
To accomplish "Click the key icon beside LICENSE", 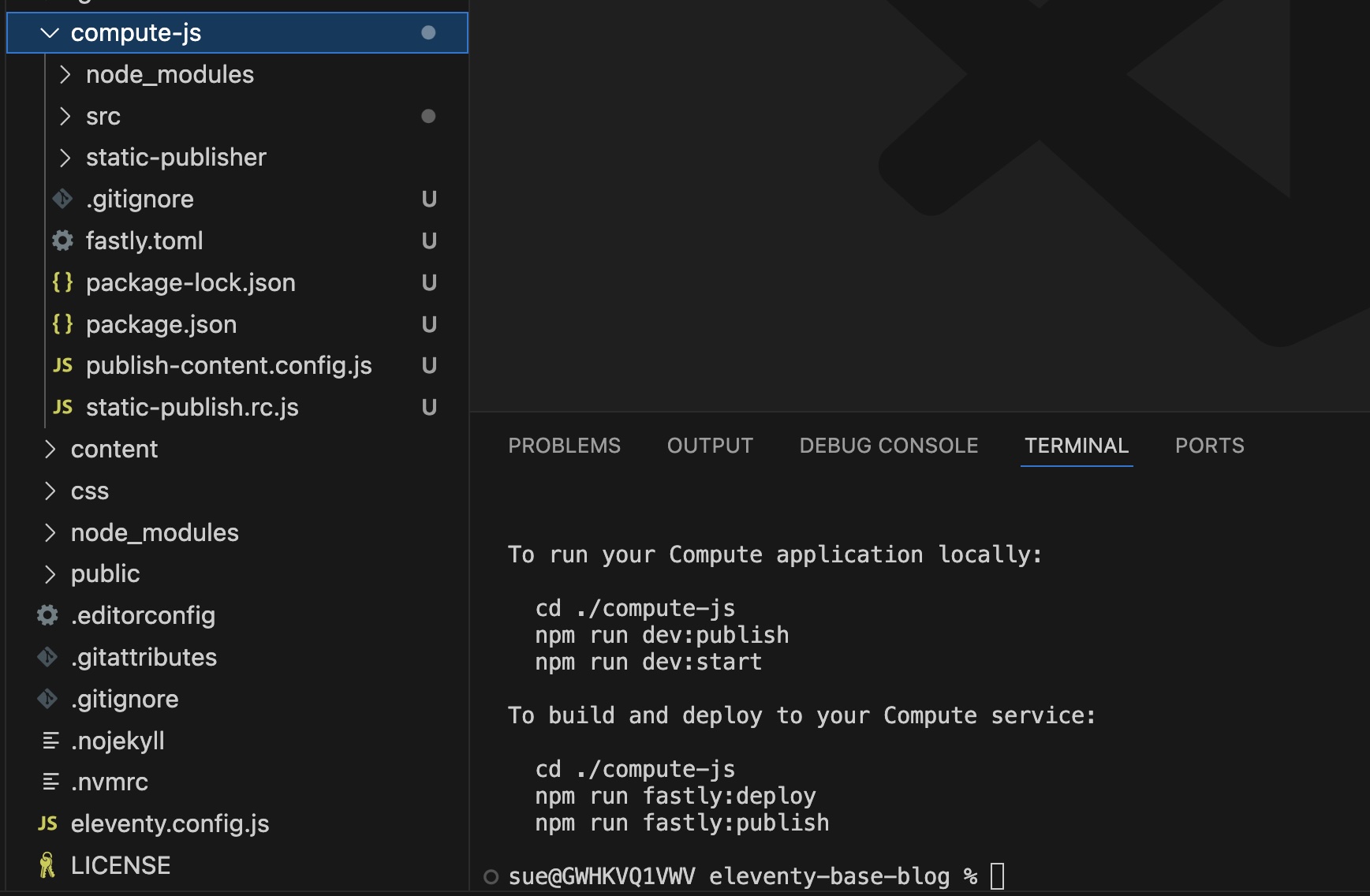I will coord(47,864).
